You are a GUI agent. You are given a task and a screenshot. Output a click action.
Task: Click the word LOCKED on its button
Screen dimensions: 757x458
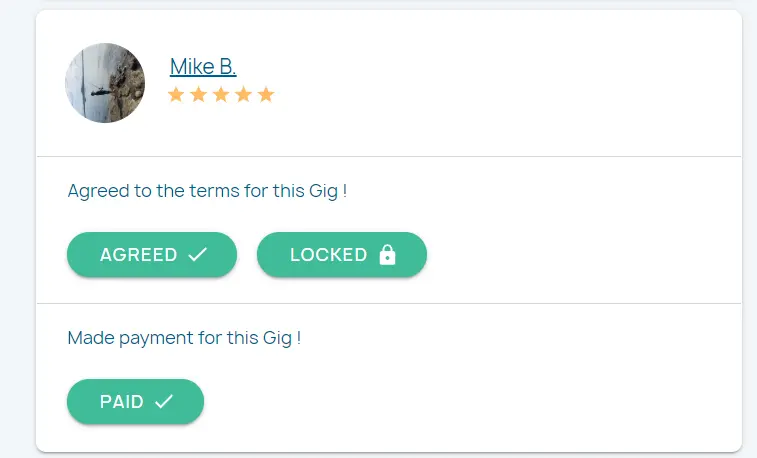point(328,255)
